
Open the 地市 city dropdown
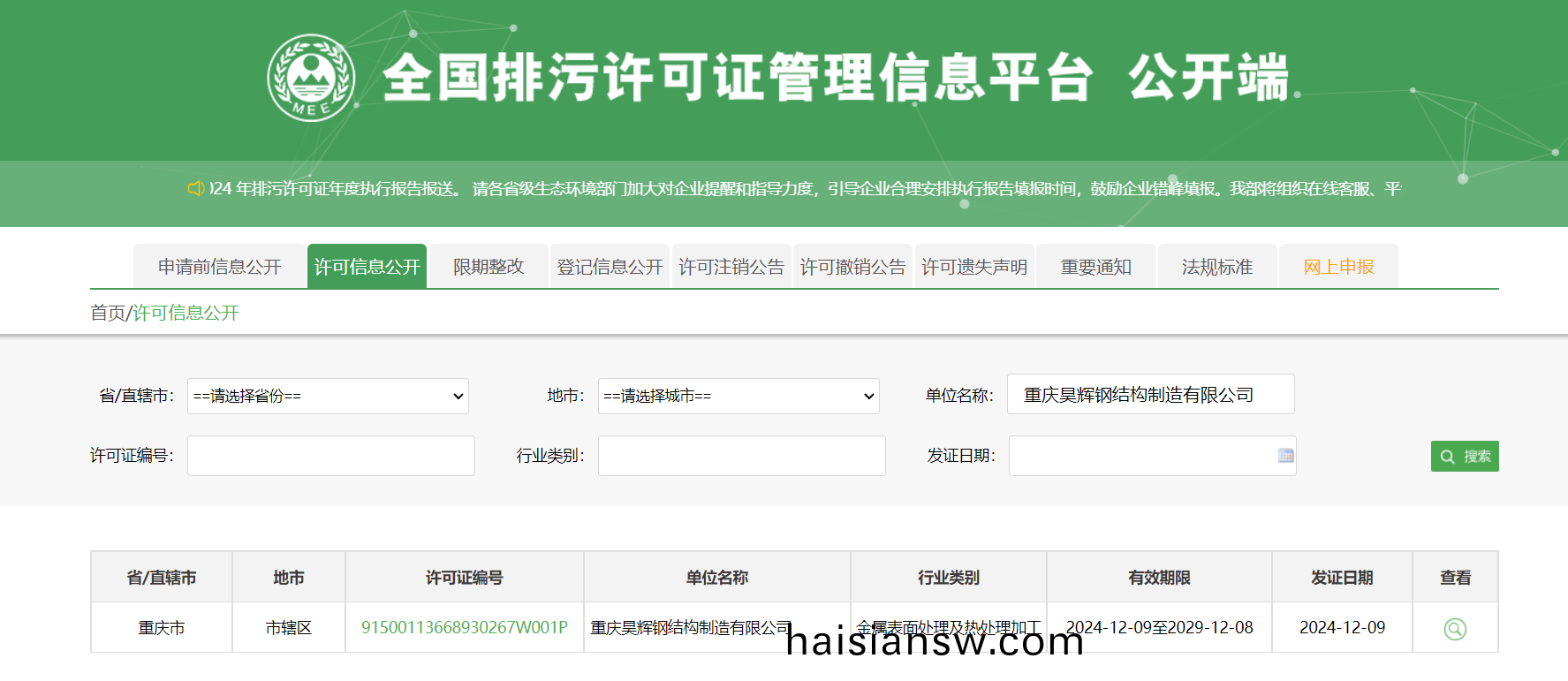pos(738,397)
